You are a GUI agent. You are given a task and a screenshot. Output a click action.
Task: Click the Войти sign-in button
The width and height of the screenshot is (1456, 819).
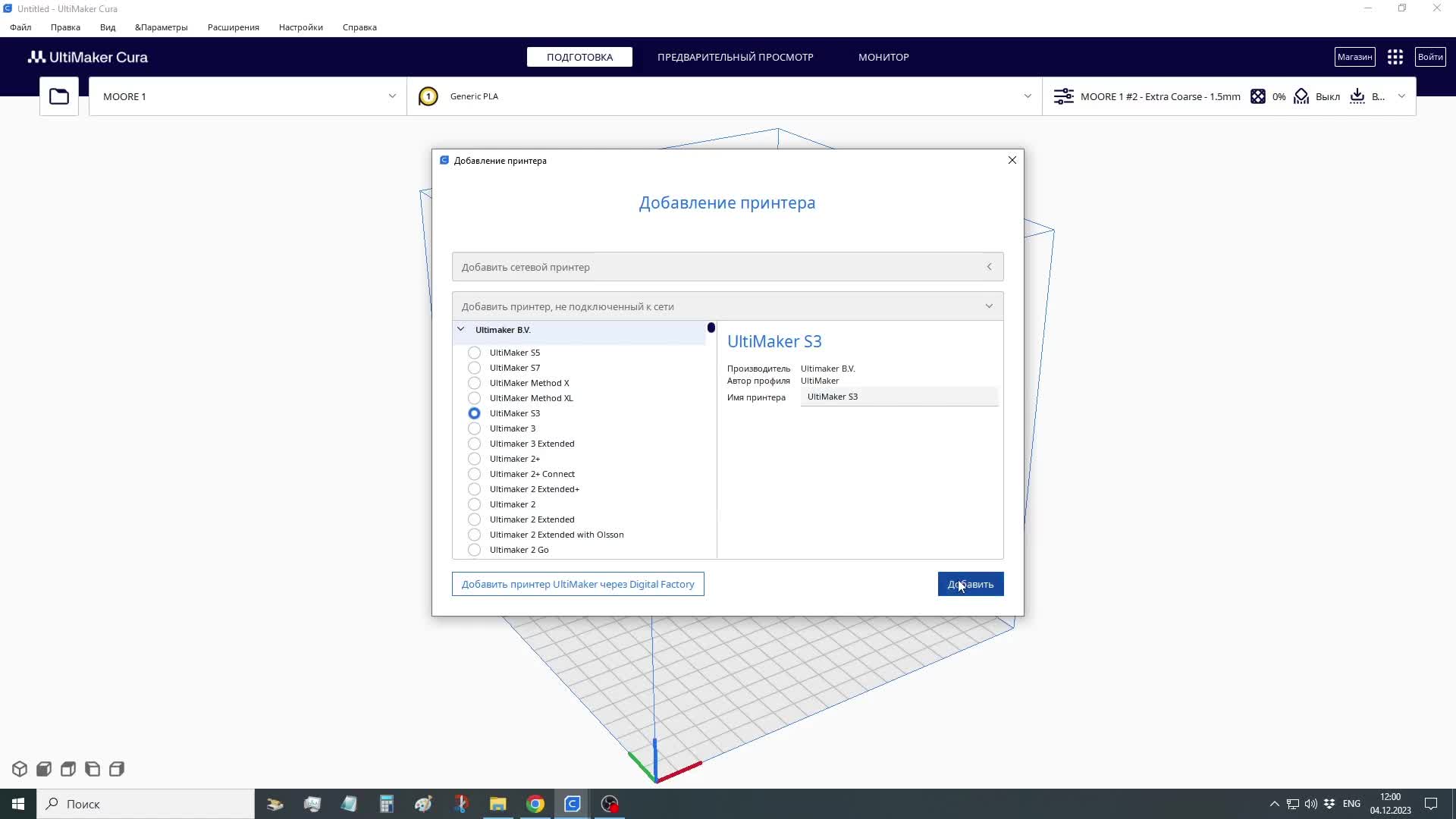pyautogui.click(x=1430, y=57)
